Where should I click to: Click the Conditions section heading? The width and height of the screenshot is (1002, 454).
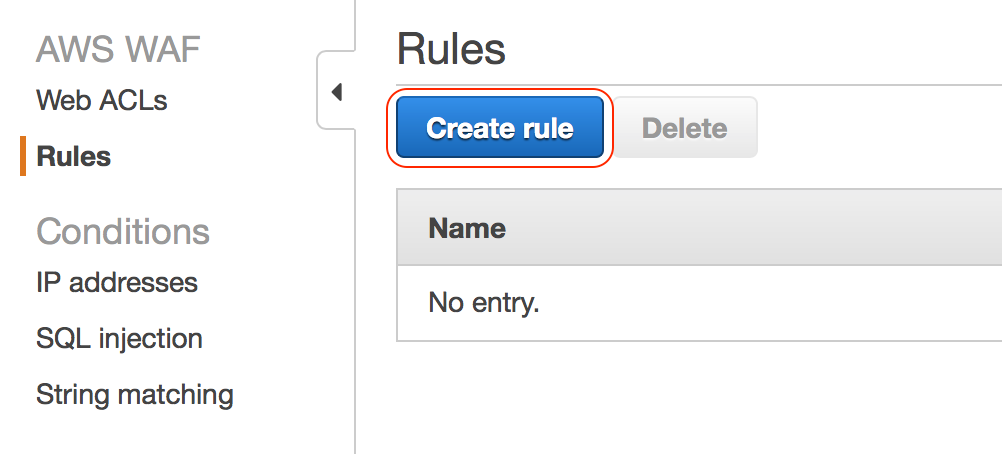tap(123, 231)
